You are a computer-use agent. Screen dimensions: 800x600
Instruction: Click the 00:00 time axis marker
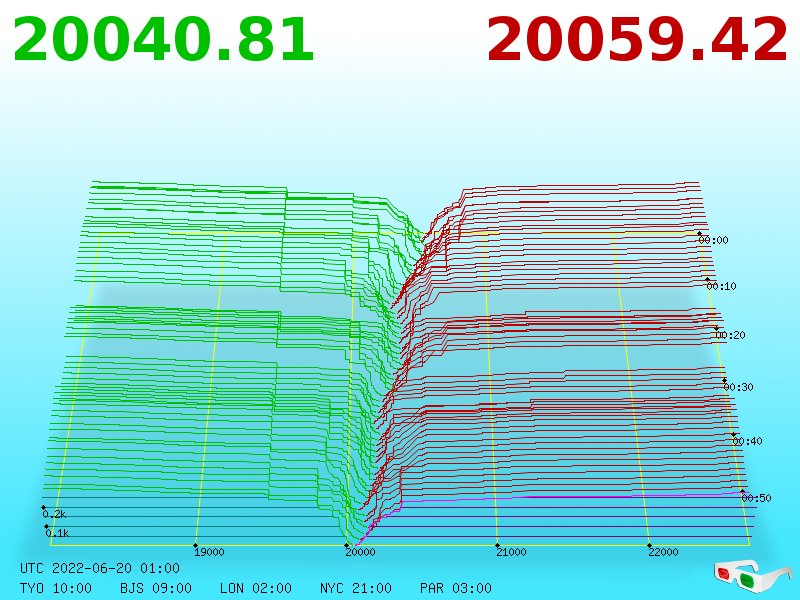pos(714,240)
